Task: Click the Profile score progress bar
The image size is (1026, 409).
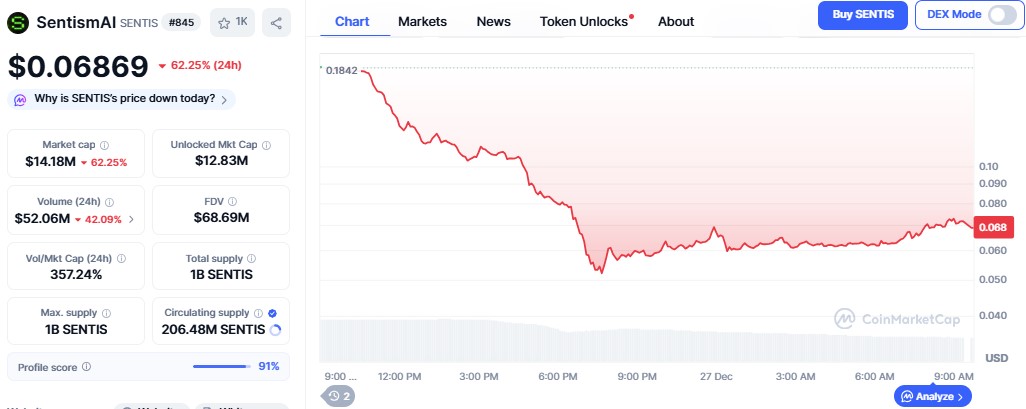Action: tap(220, 367)
